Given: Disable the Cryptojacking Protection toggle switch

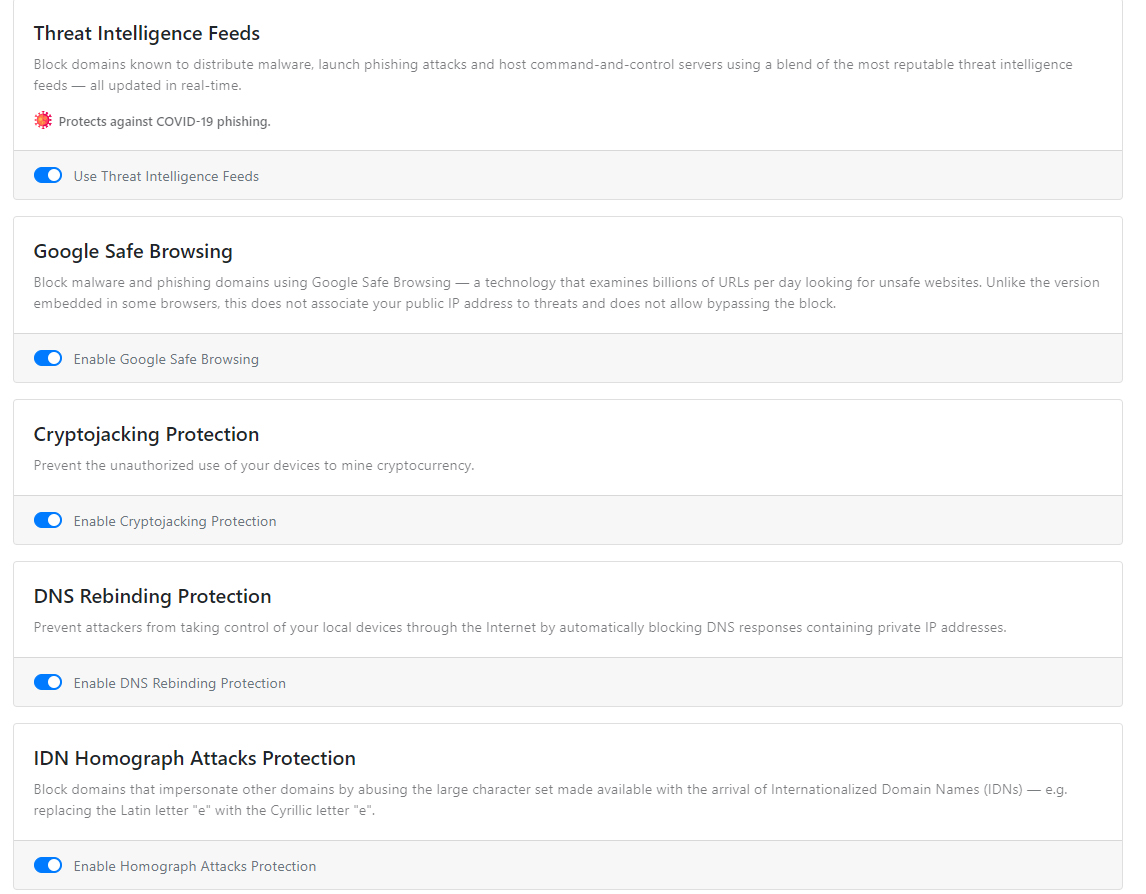Looking at the screenshot, I should [x=48, y=521].
